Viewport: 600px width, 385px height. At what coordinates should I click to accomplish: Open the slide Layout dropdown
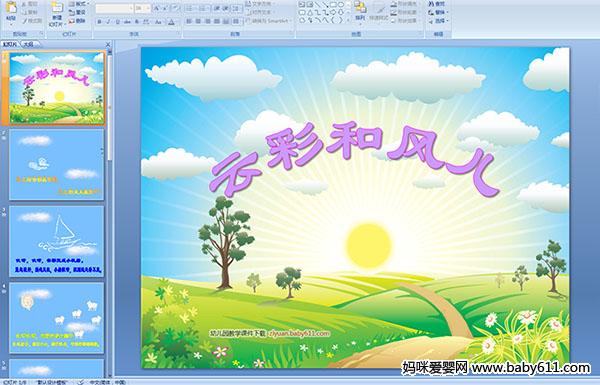pyautogui.click(x=78, y=4)
